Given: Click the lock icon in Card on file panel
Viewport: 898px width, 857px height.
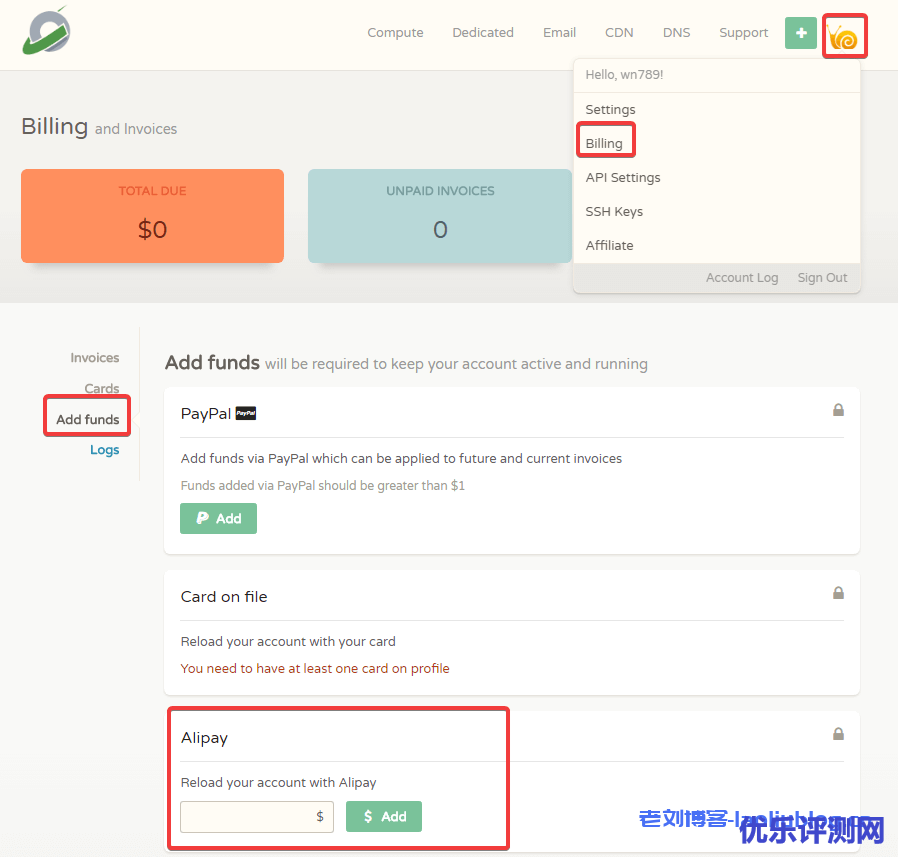Looking at the screenshot, I should [838, 592].
